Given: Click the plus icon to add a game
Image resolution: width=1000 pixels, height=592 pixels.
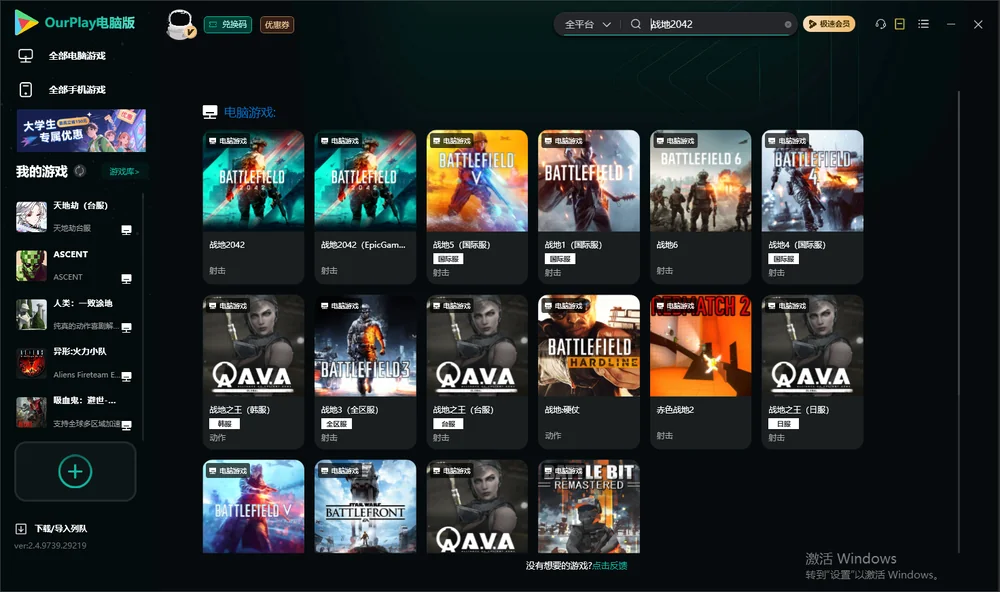Looking at the screenshot, I should pyautogui.click(x=75, y=471).
